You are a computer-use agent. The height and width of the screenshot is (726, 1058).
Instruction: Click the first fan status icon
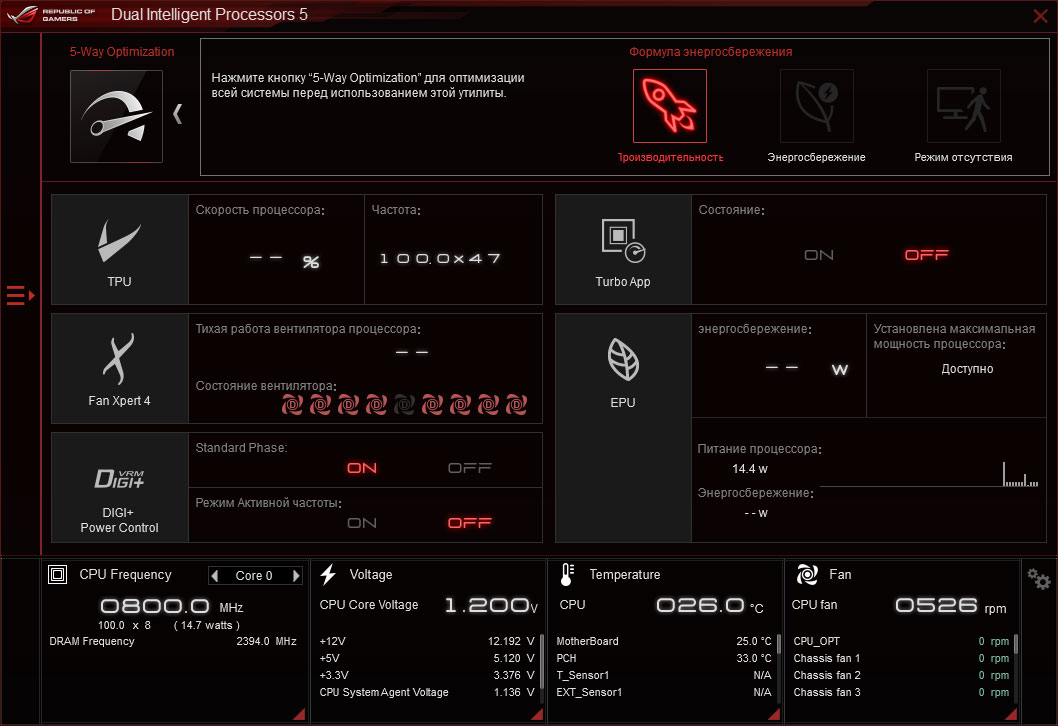click(292, 405)
